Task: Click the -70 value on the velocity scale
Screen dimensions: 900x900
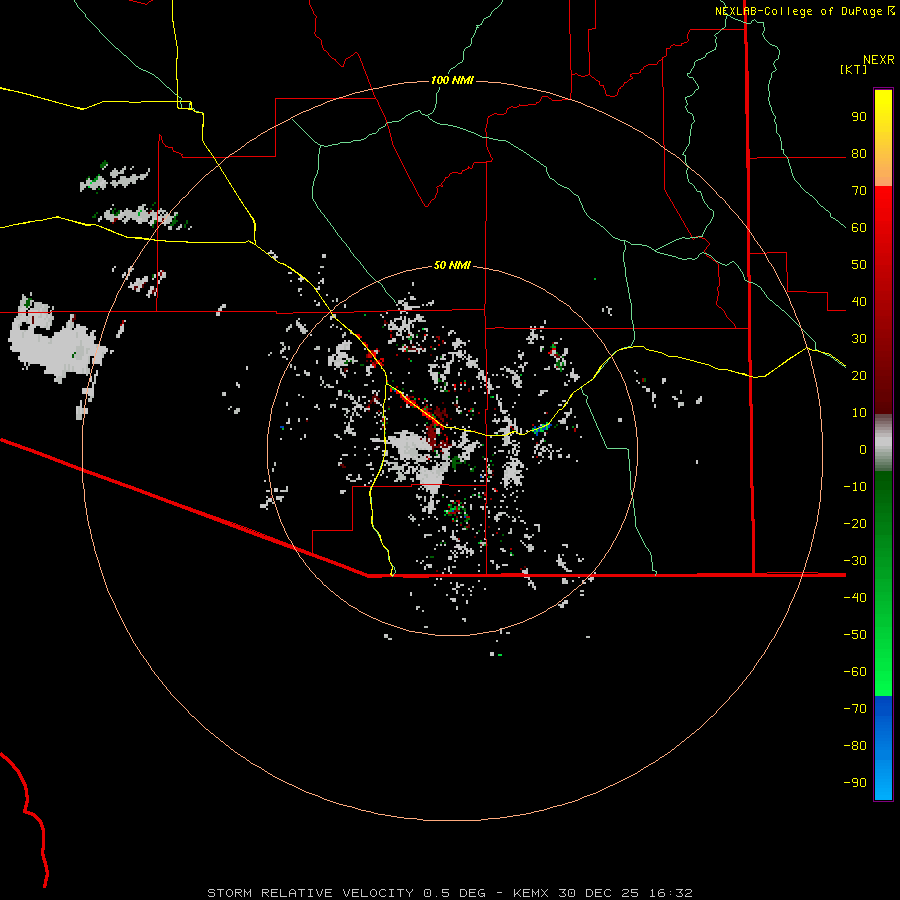Action: pos(855,708)
